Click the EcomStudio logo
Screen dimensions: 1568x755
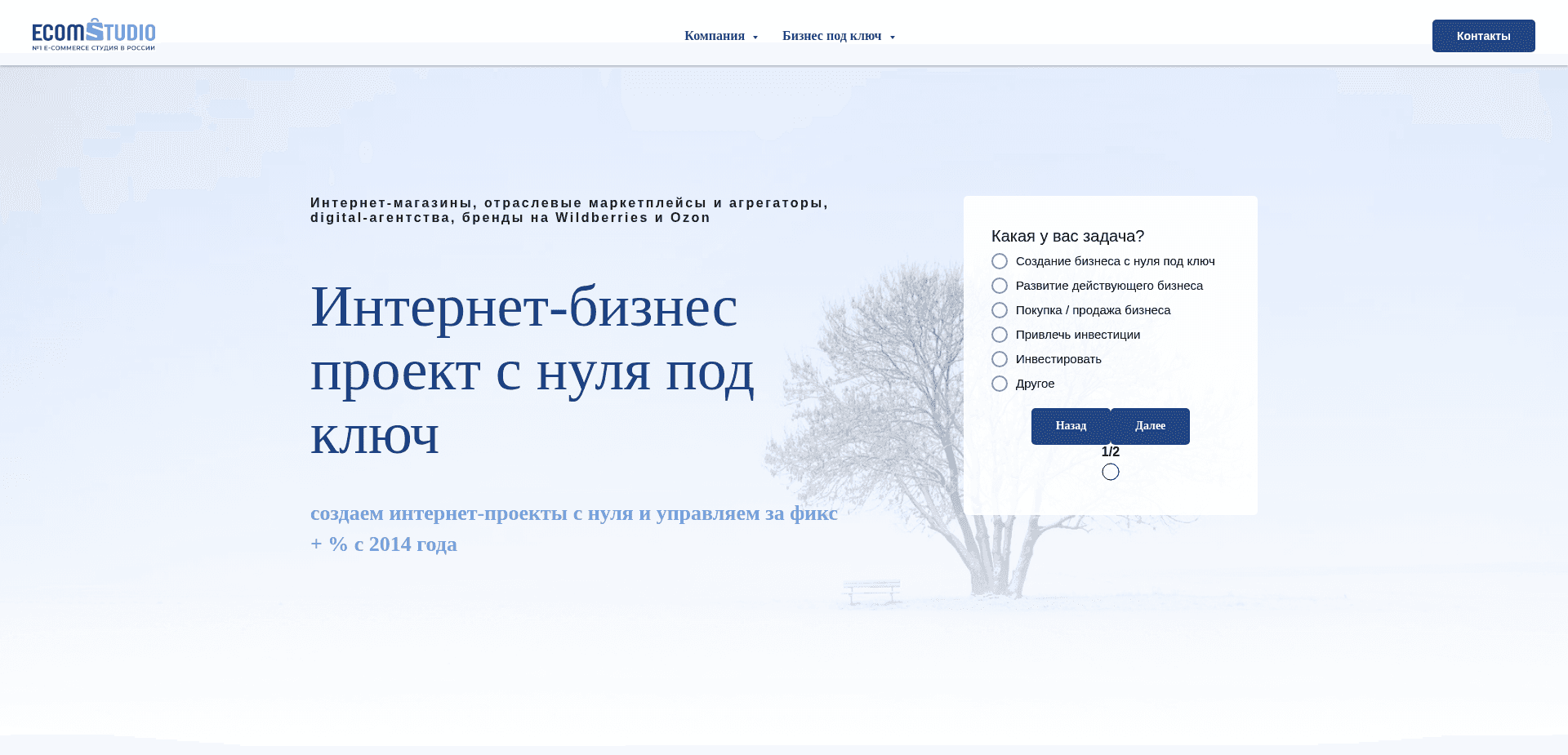(94, 35)
